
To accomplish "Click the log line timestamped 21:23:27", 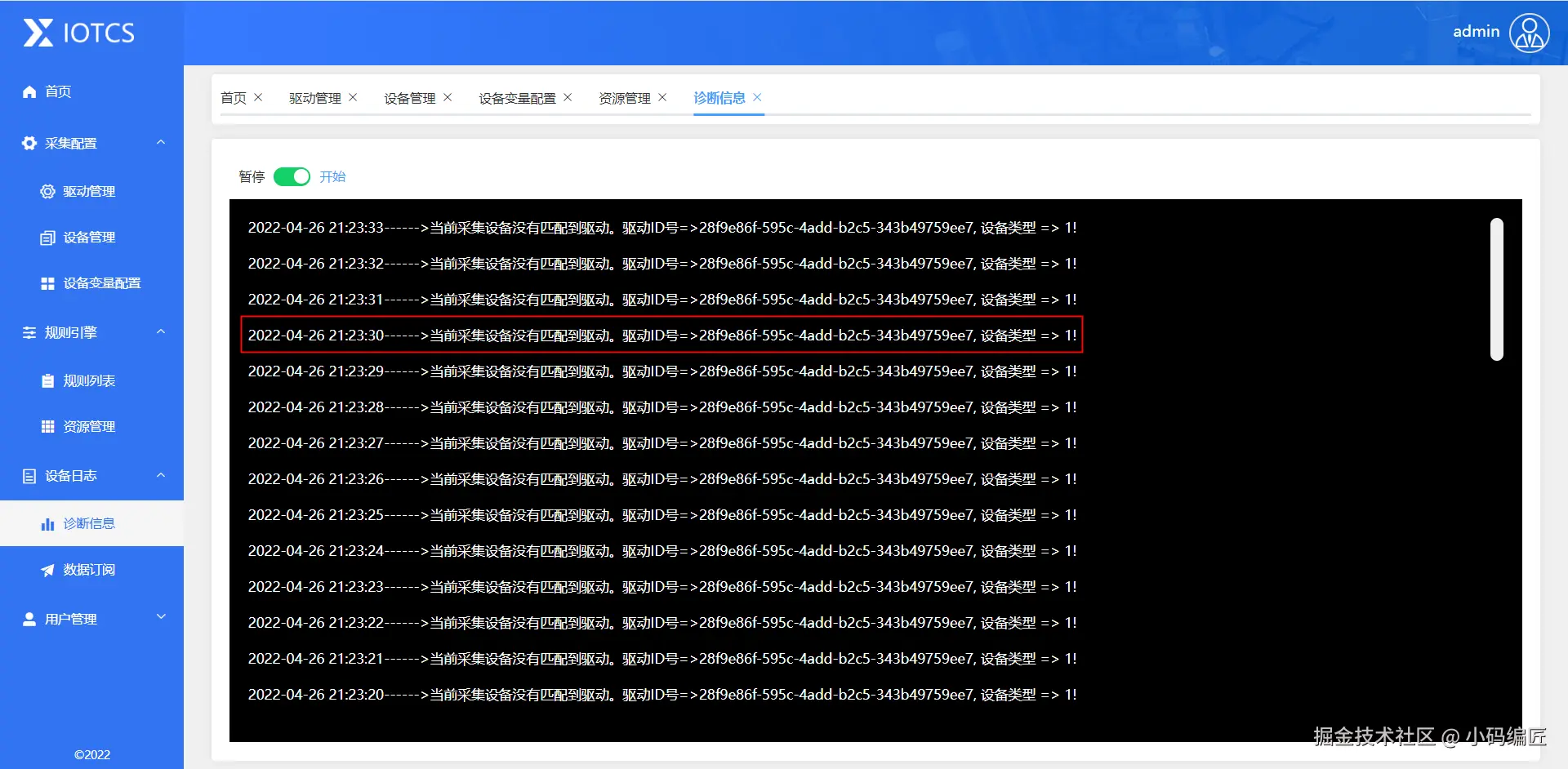I will (662, 443).
